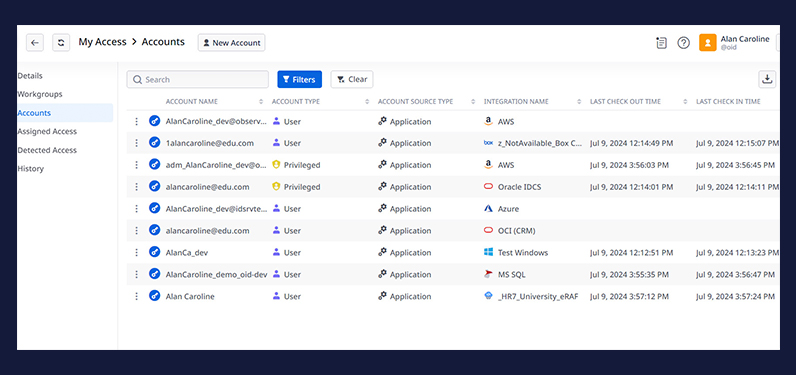The width and height of the screenshot is (796, 375).
Task: Click the download export icon
Action: [x=767, y=79]
